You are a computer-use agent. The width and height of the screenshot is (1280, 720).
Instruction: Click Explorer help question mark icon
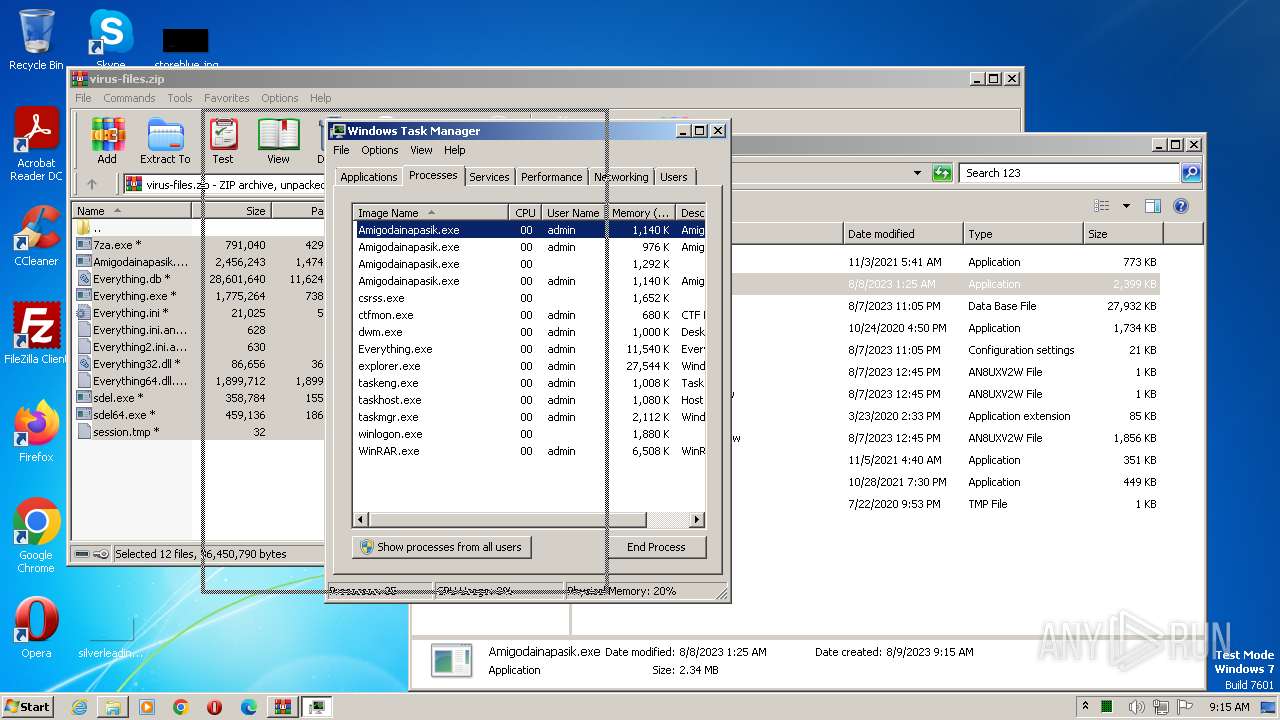point(1180,206)
